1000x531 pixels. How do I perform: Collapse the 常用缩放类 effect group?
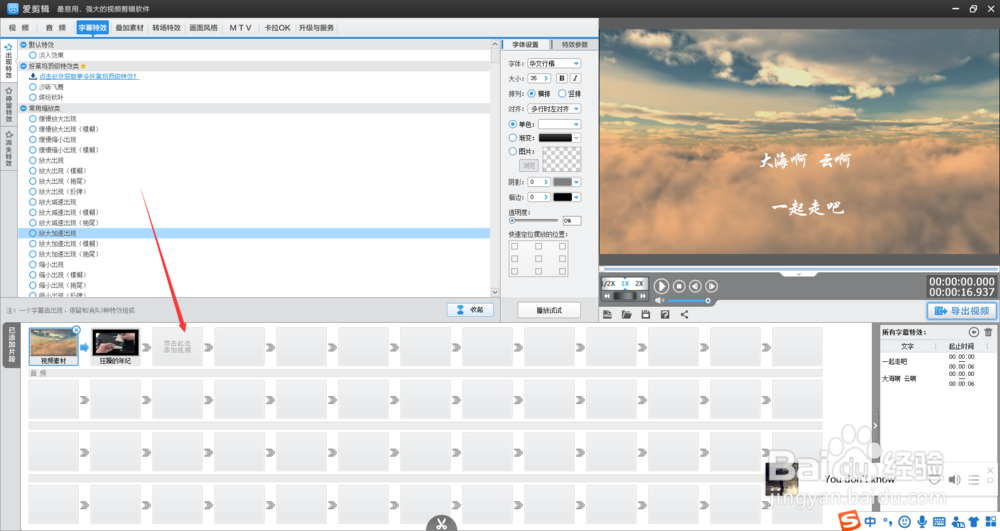pos(24,108)
